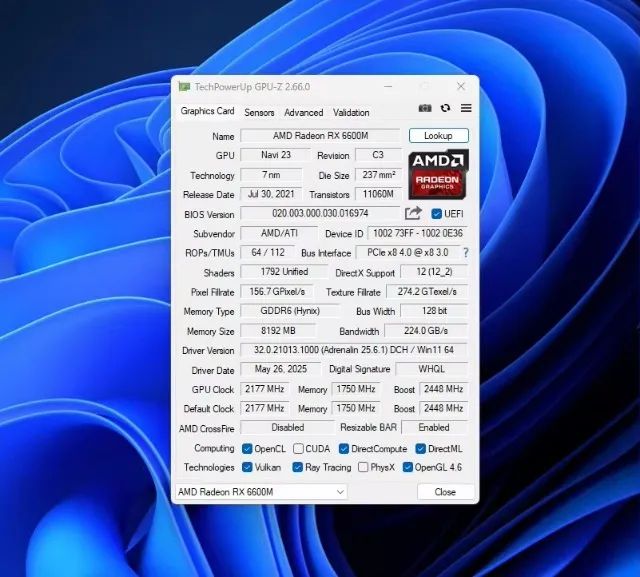Open the Advanced tab
640x577 pixels.
304,113
